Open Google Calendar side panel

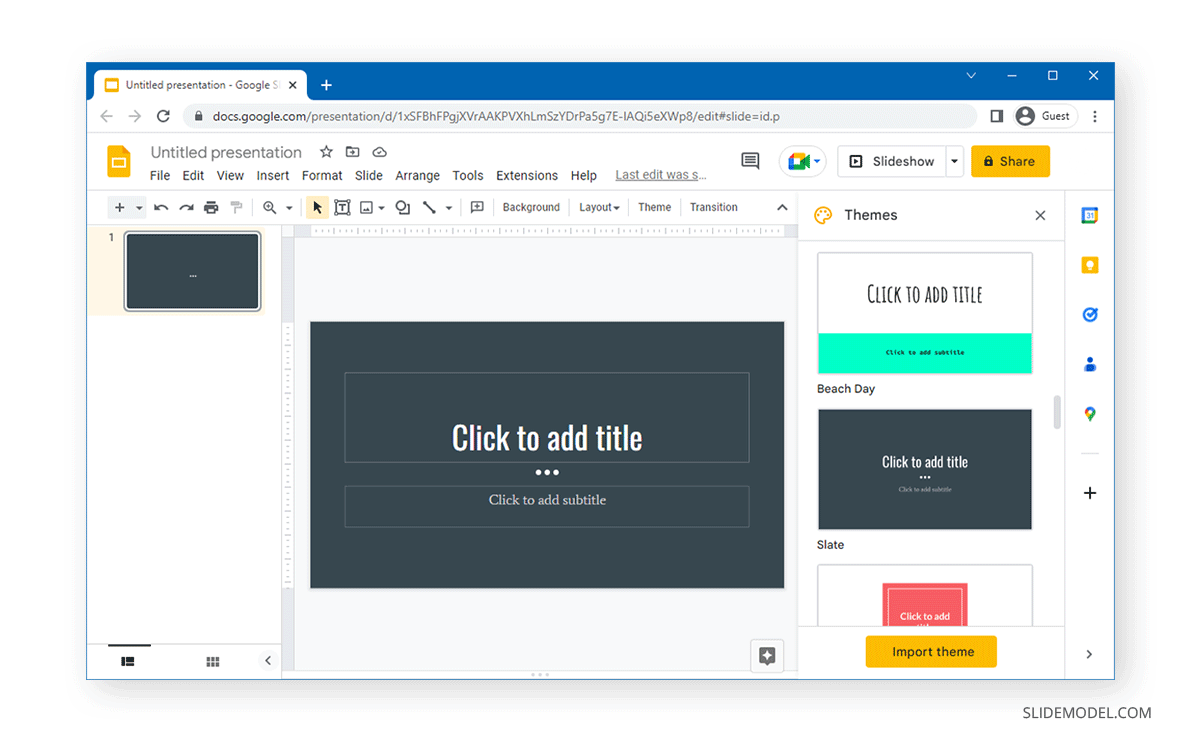[1090, 215]
